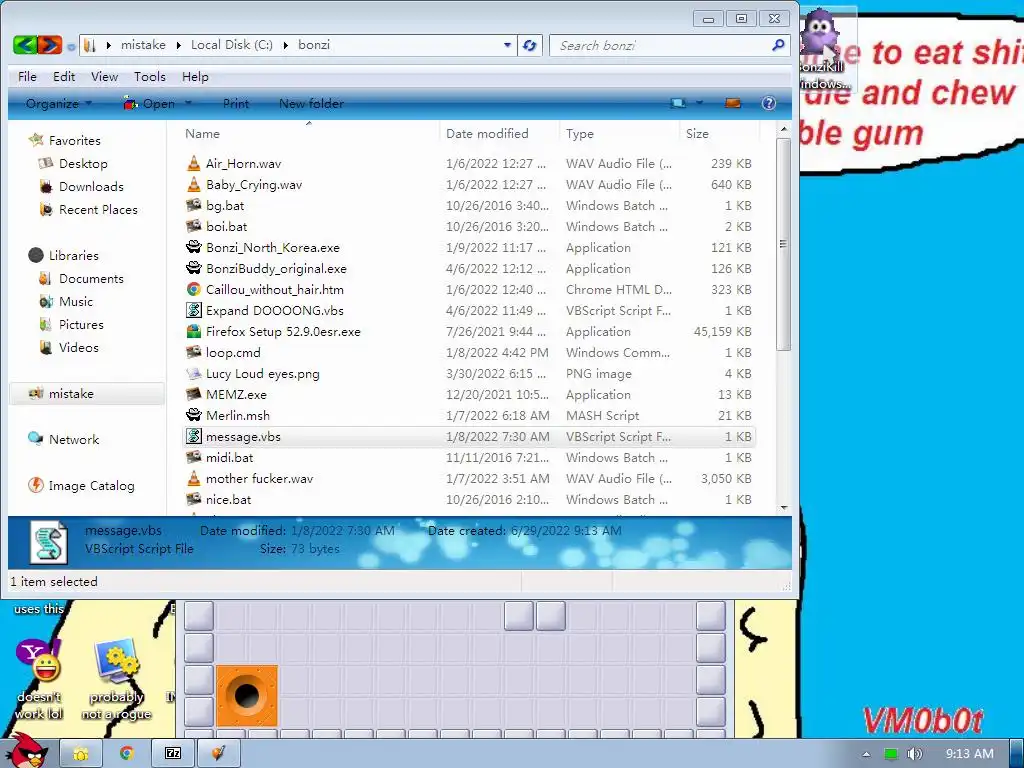Refresh the bonzi folder view
1024x768 pixels.
530,45
